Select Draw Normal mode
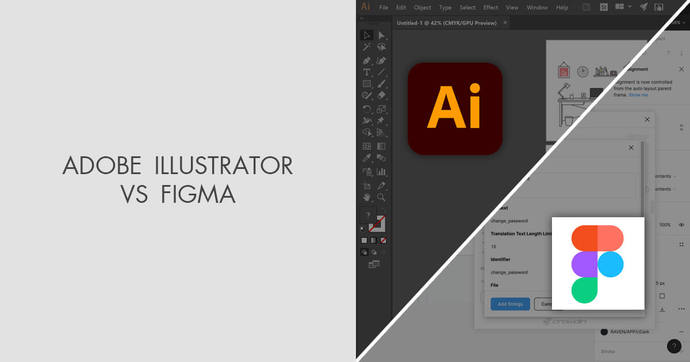Viewport: 690px width, 362px height. click(364, 252)
